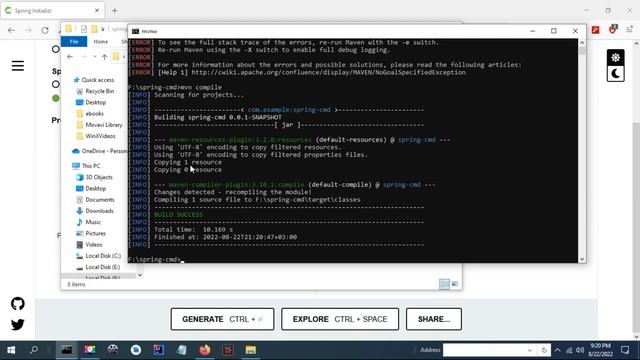
Task: Open the Twitter link icon
Action: 18,324
